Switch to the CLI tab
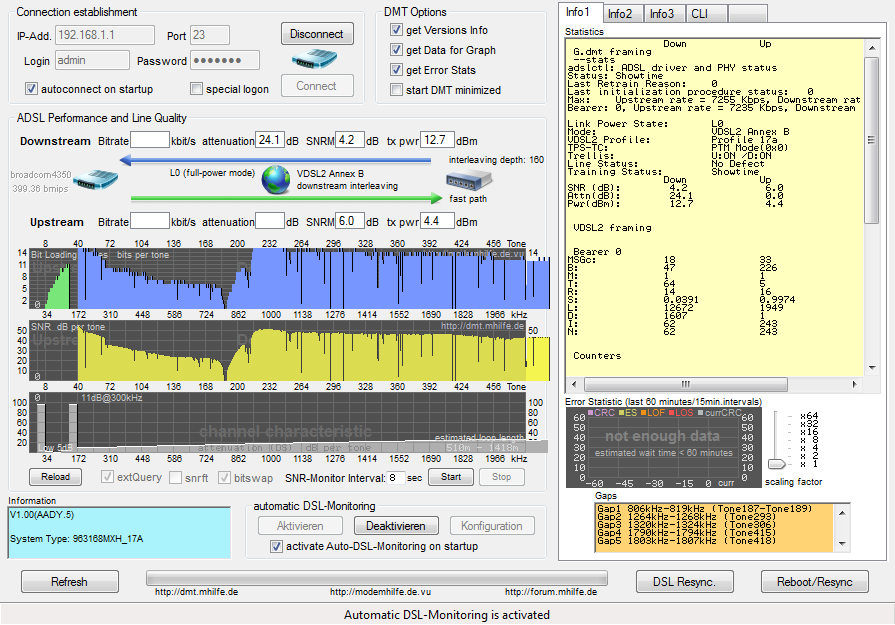 click(x=706, y=14)
